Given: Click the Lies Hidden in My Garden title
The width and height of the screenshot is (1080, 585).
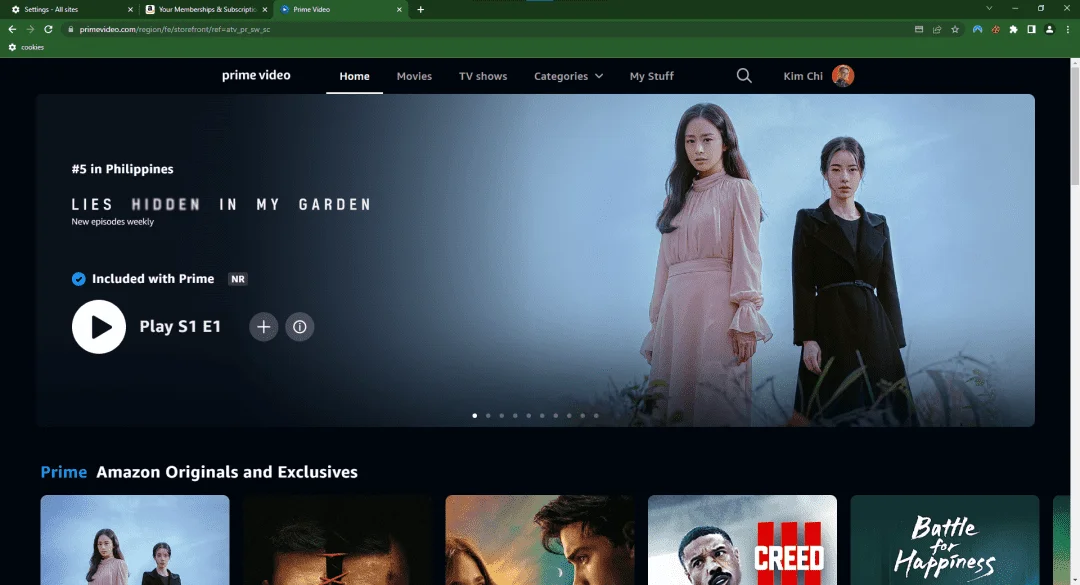Looking at the screenshot, I should pos(221,205).
